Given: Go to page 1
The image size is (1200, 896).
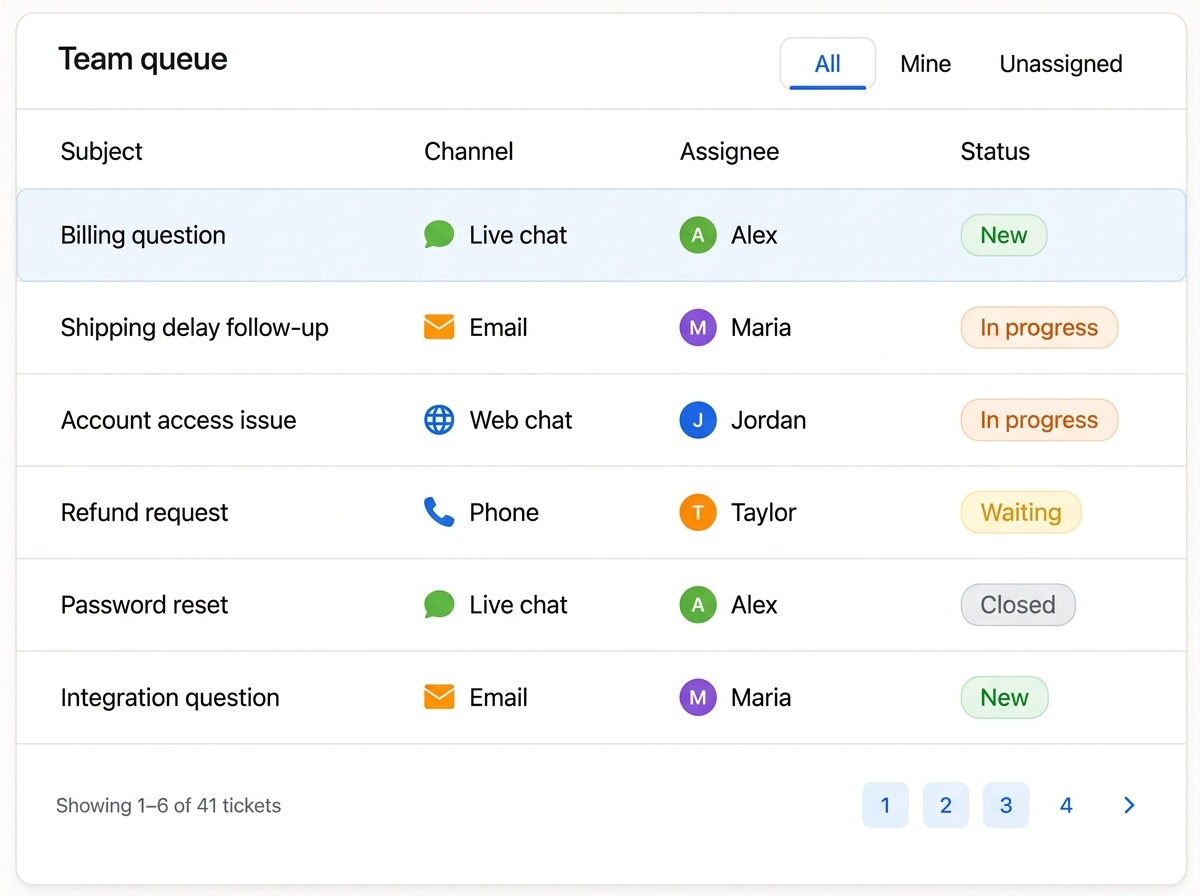Looking at the screenshot, I should tap(885, 805).
